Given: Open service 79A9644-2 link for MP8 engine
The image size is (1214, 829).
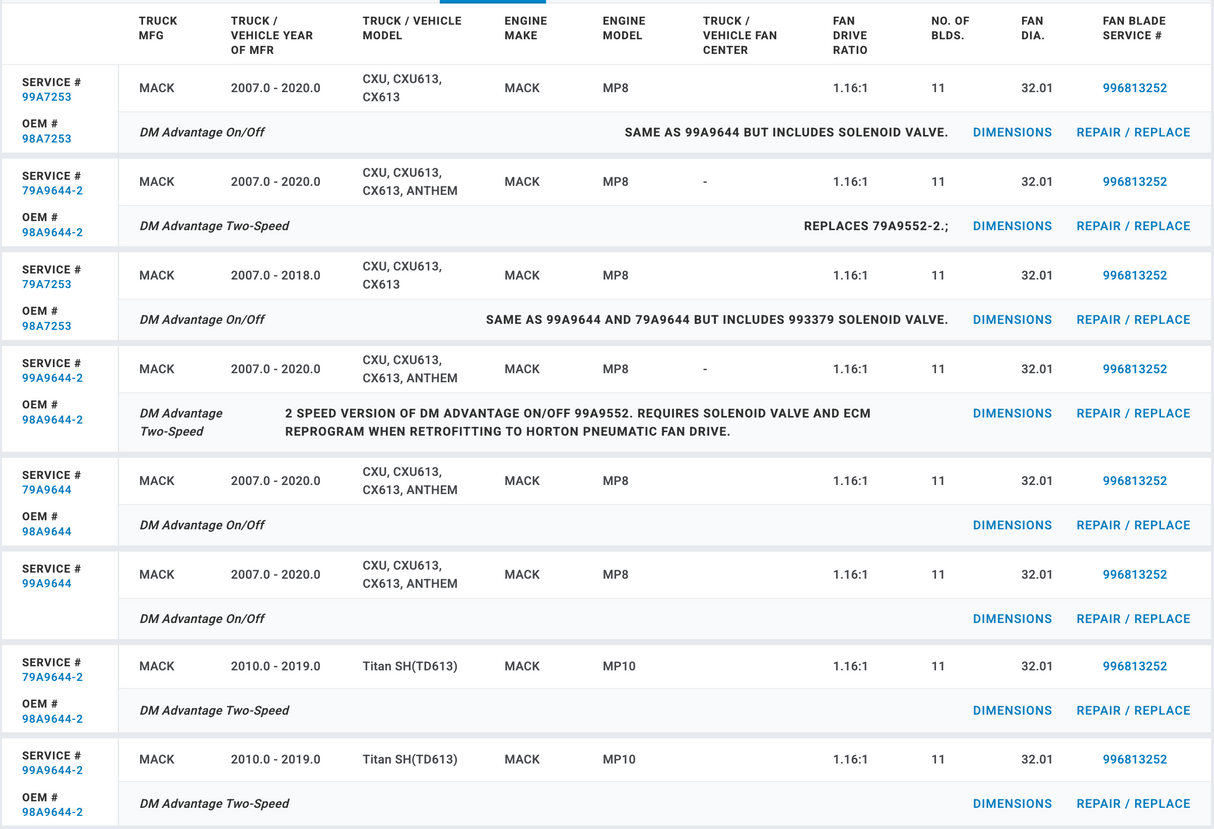Looking at the screenshot, I should point(53,191).
